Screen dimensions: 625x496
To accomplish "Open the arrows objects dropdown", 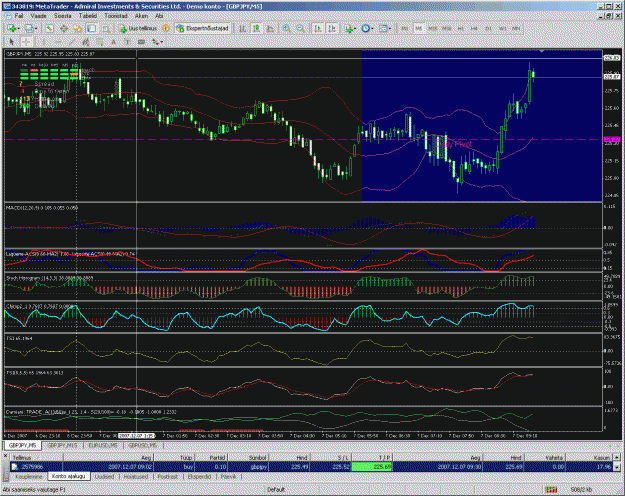I will (x=157, y=41).
